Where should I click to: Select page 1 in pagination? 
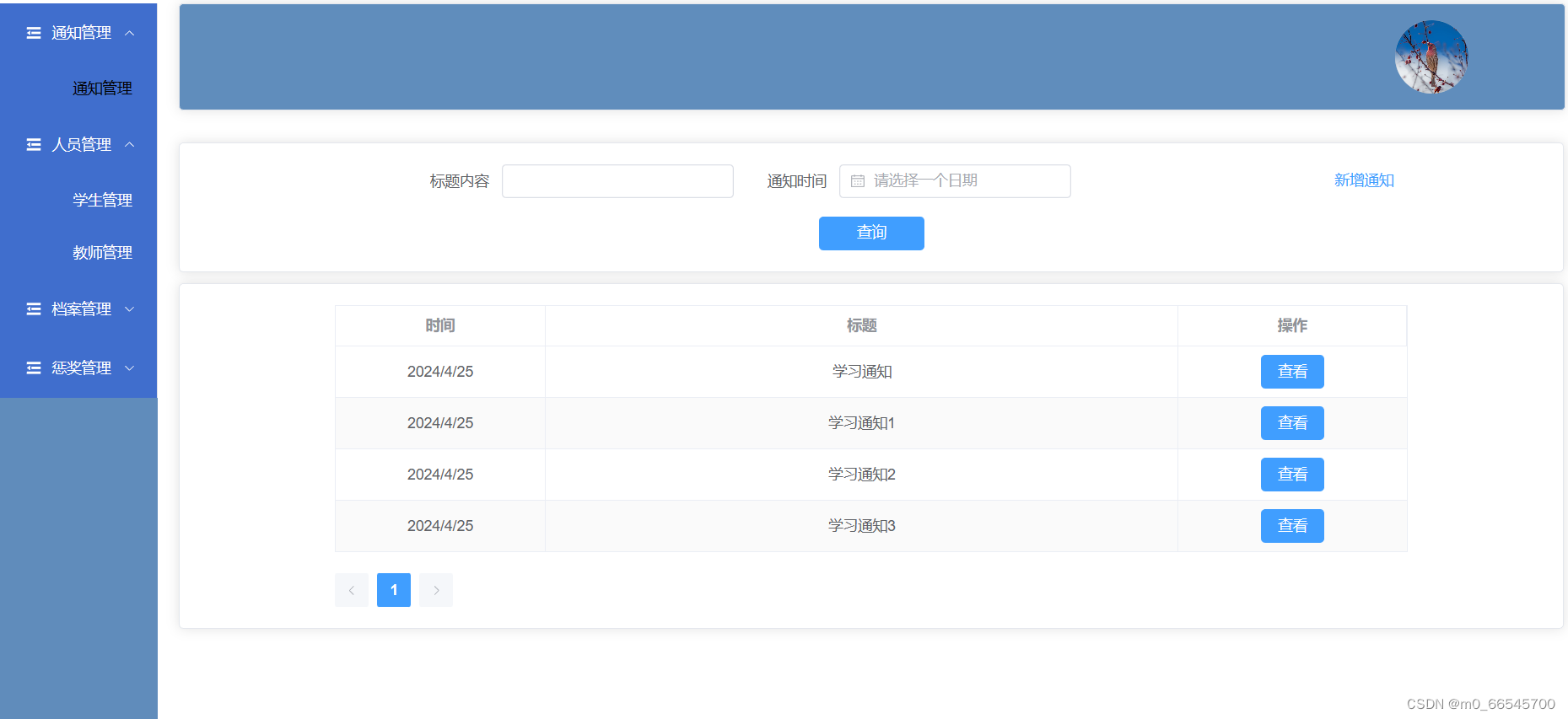(394, 590)
